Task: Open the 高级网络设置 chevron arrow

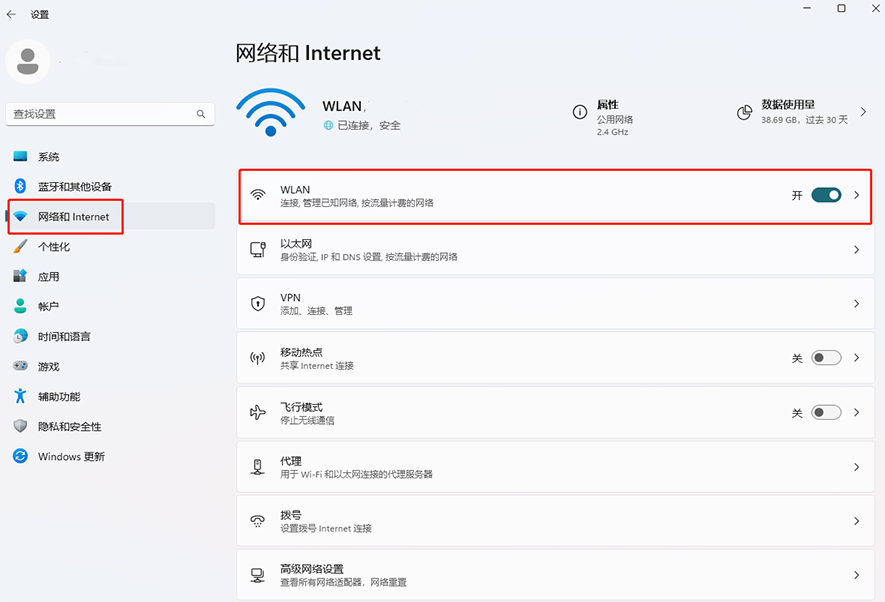Action: click(x=857, y=575)
